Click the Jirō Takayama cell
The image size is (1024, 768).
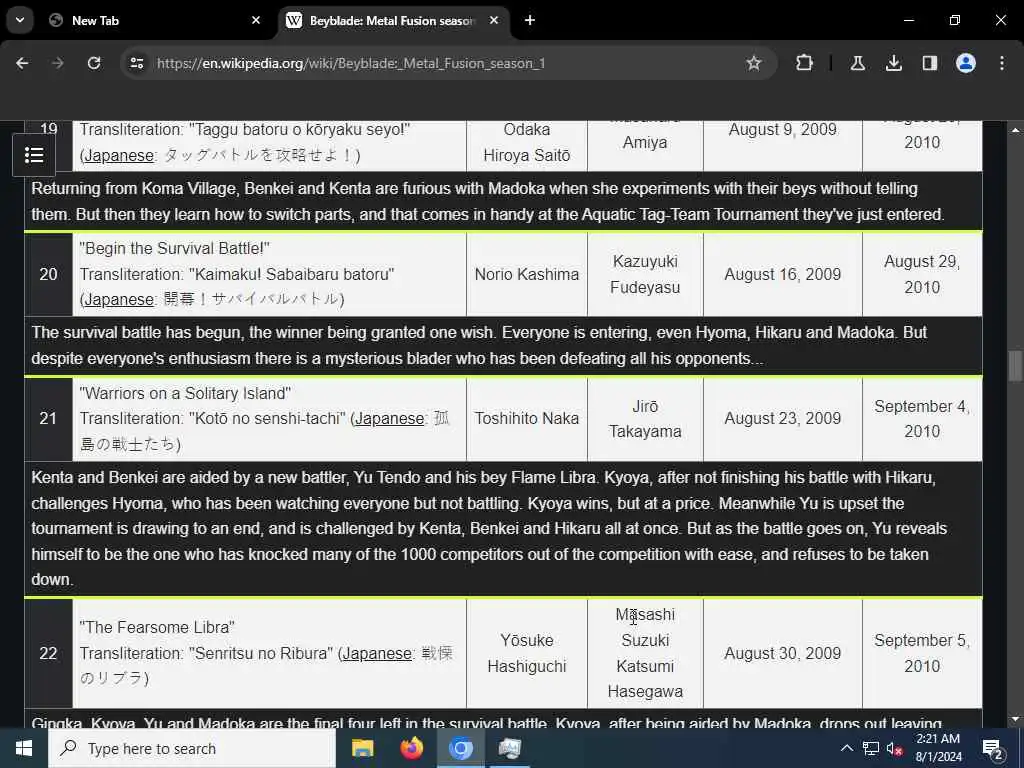(x=645, y=419)
